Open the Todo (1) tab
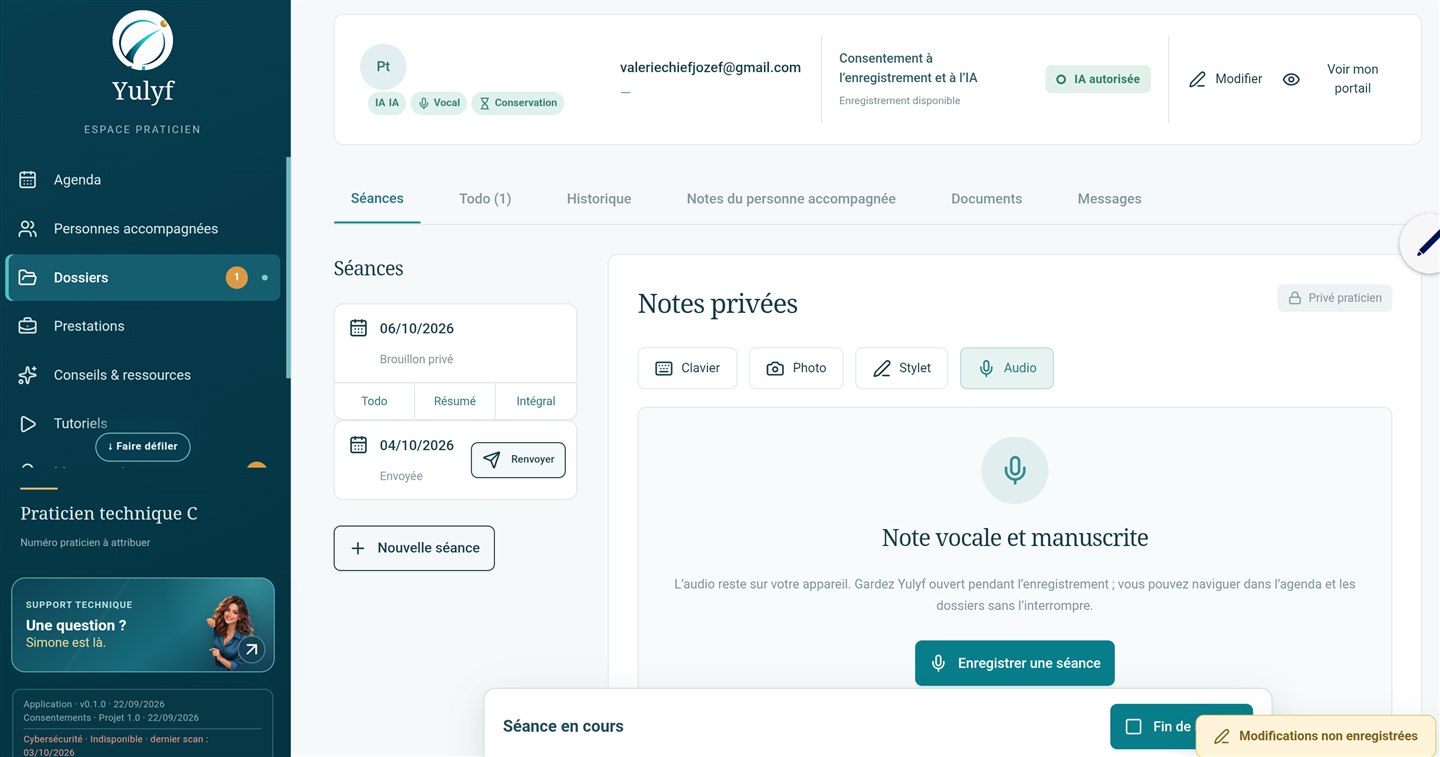1440x757 pixels. pyautogui.click(x=485, y=199)
